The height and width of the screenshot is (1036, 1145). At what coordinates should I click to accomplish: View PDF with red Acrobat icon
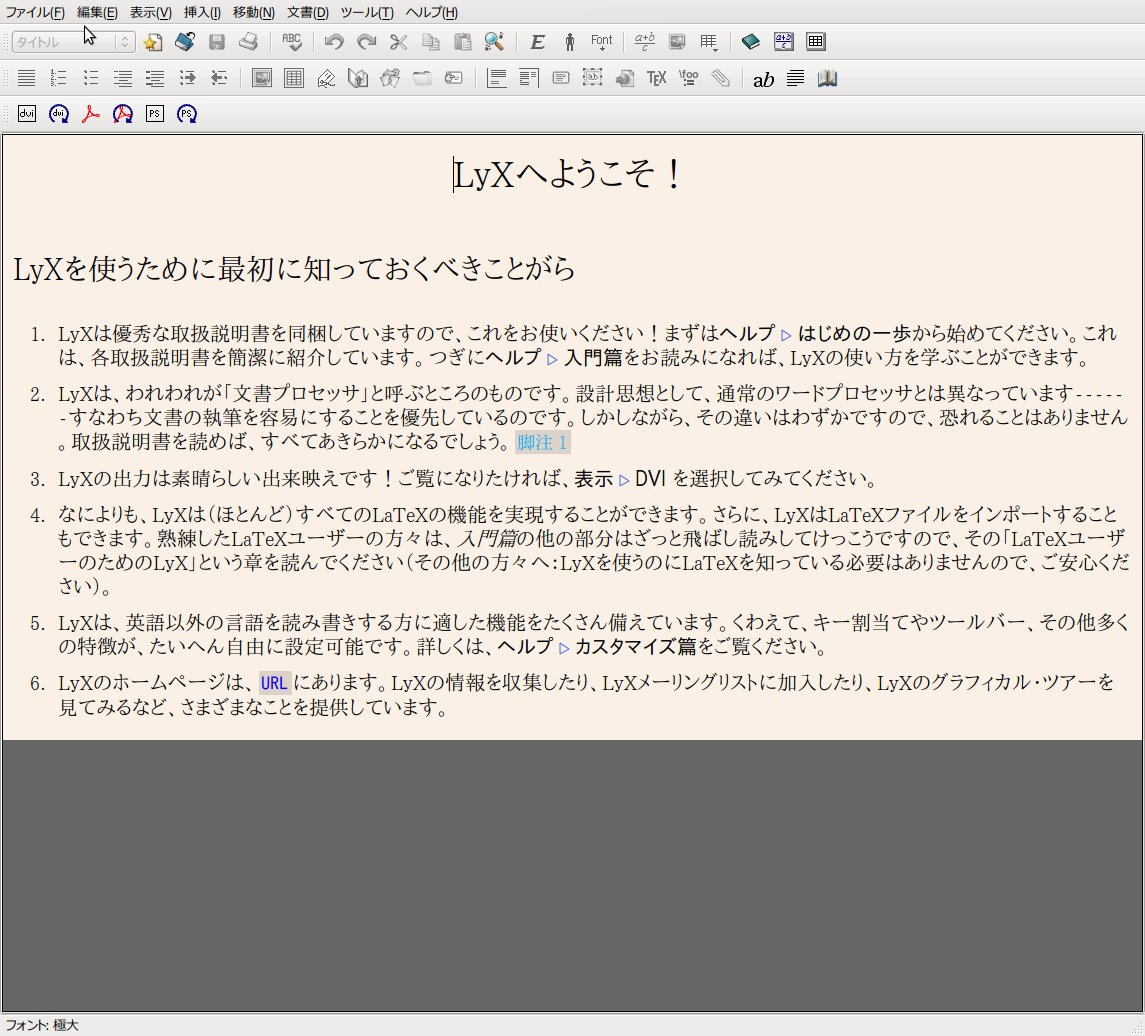[x=91, y=114]
